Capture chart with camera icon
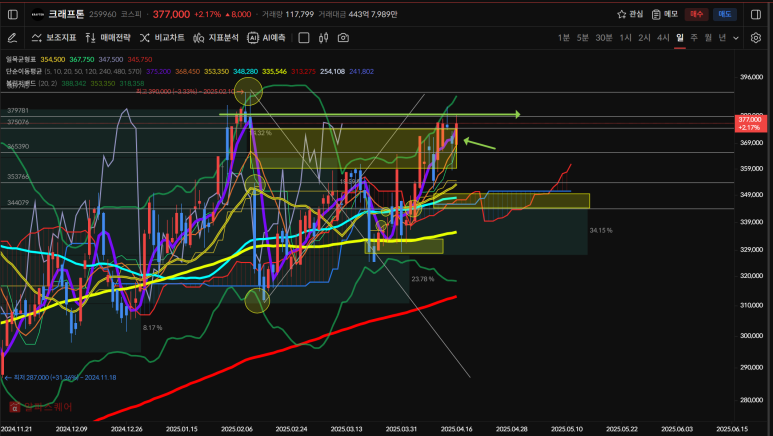 coord(343,37)
